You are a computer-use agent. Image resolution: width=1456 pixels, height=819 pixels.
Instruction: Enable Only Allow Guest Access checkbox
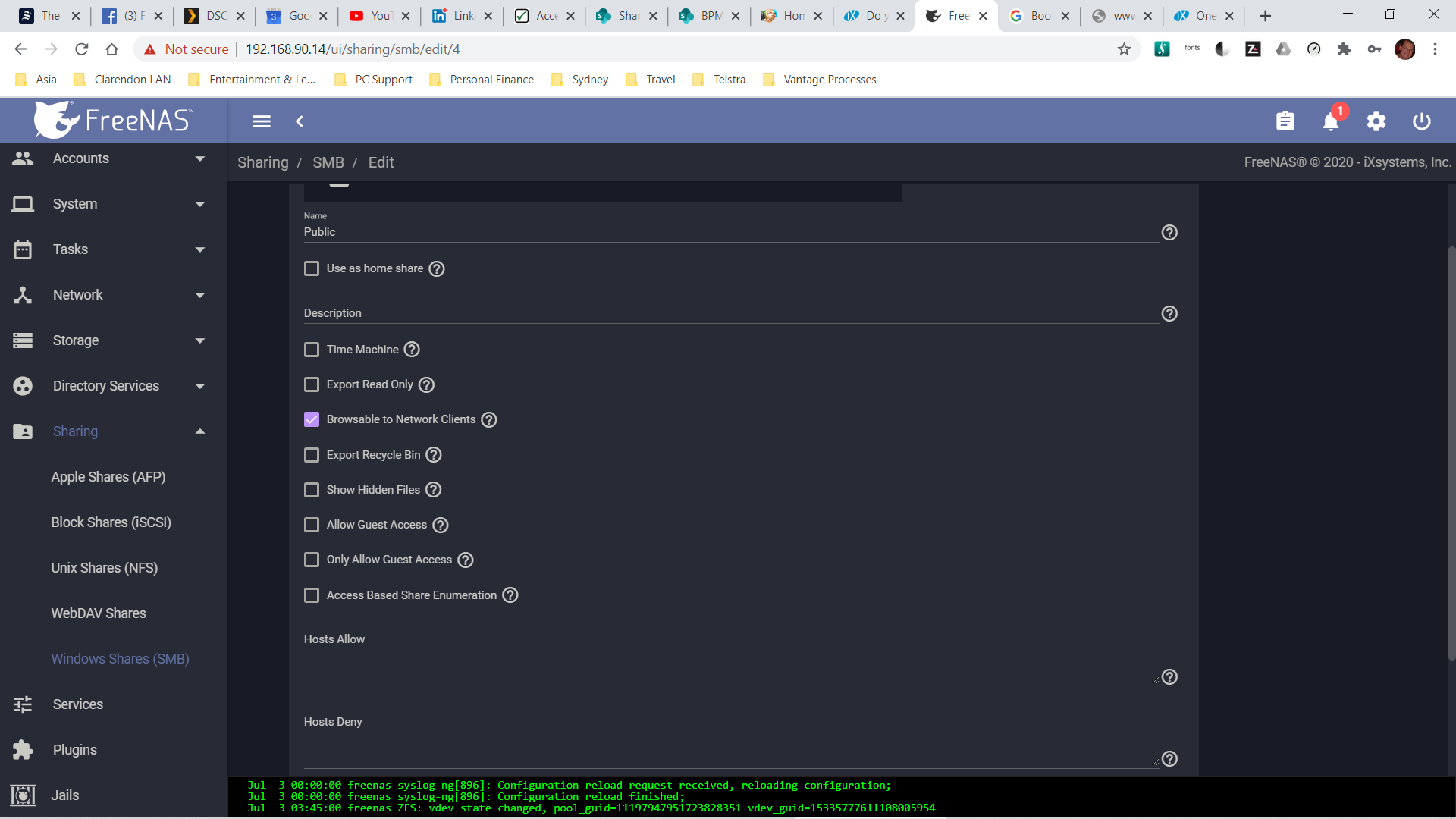pos(312,560)
